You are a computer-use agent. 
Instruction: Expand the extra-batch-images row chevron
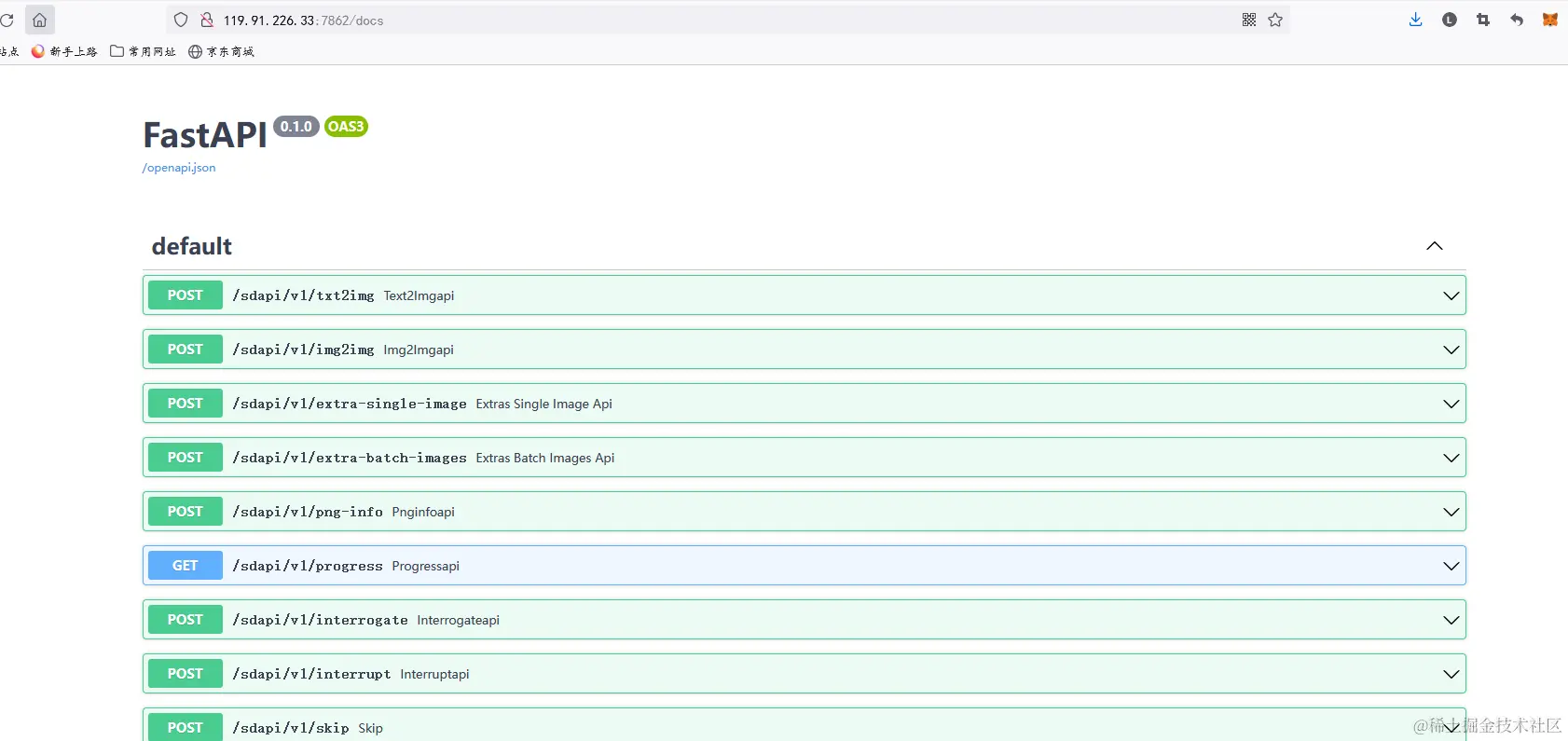(x=1451, y=458)
